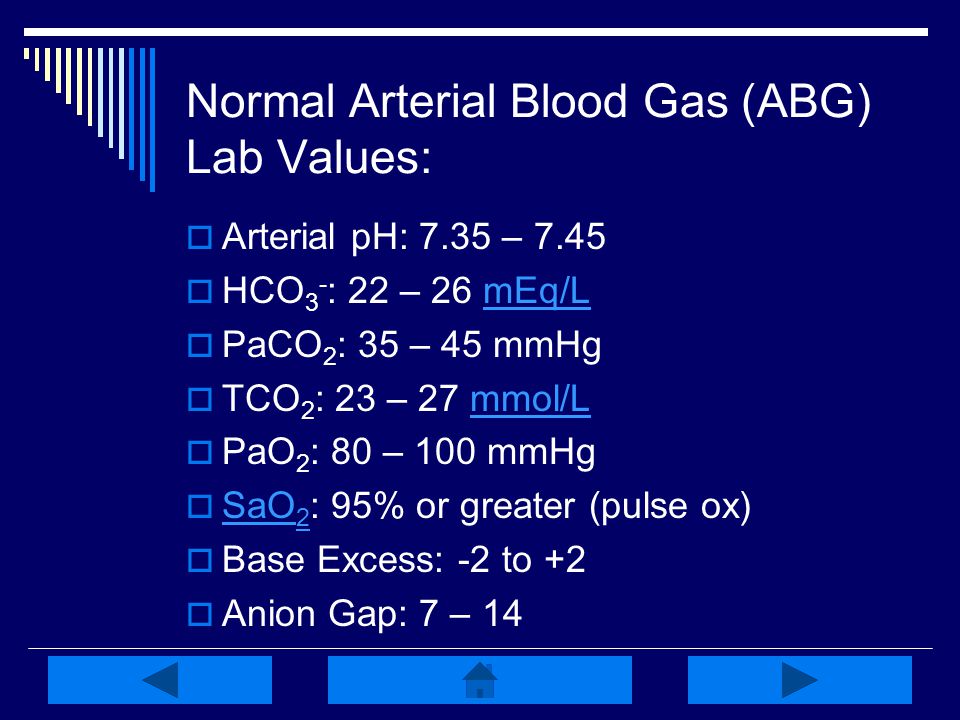This screenshot has width=960, height=720.
Task: Click the SaO2 bullet square
Action: [199, 506]
